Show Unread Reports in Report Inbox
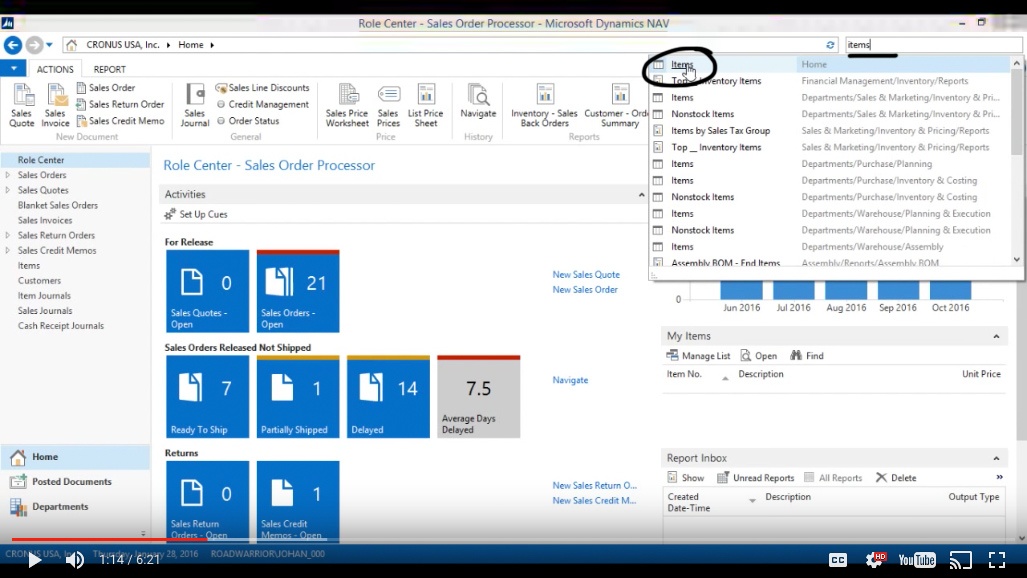This screenshot has width=1027, height=578. pos(756,478)
